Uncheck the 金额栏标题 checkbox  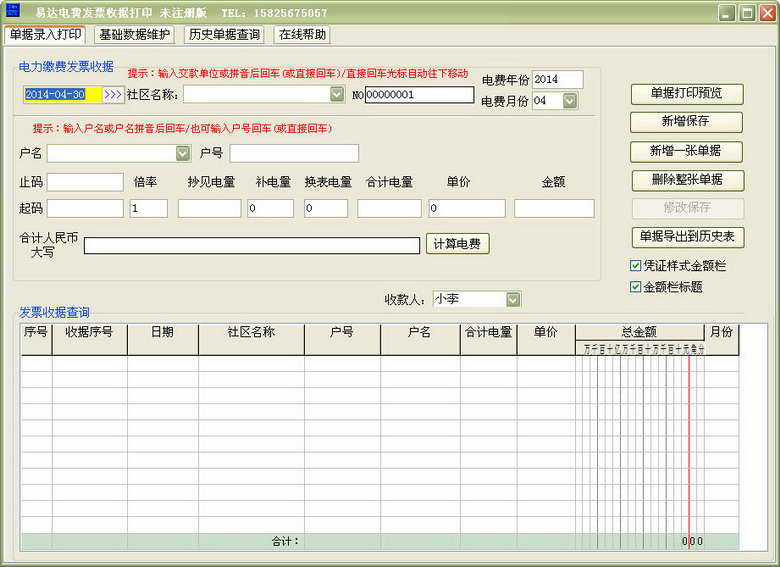point(636,286)
